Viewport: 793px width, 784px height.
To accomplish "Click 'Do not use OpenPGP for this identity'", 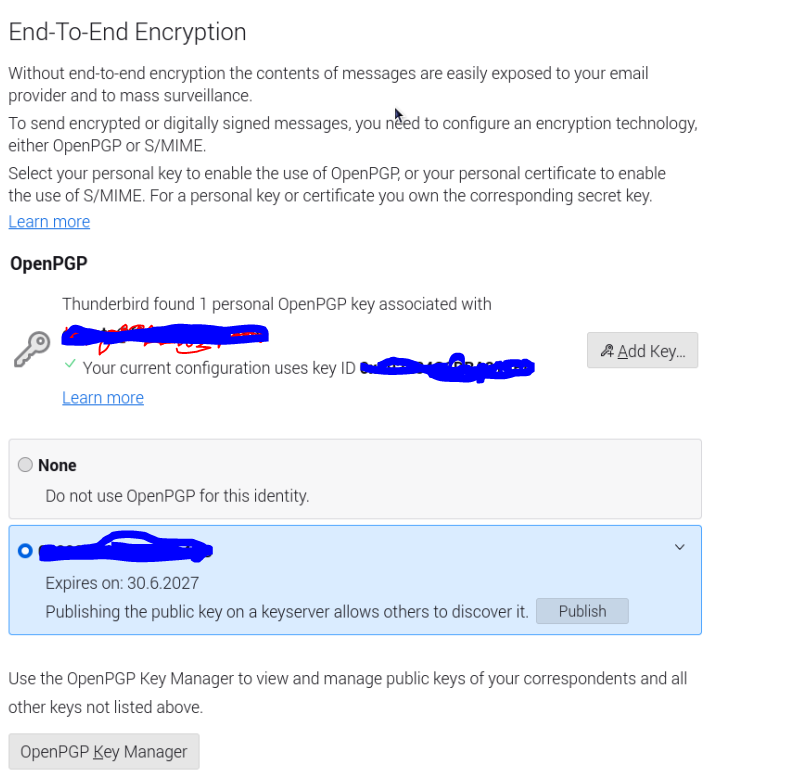I will point(177,495).
